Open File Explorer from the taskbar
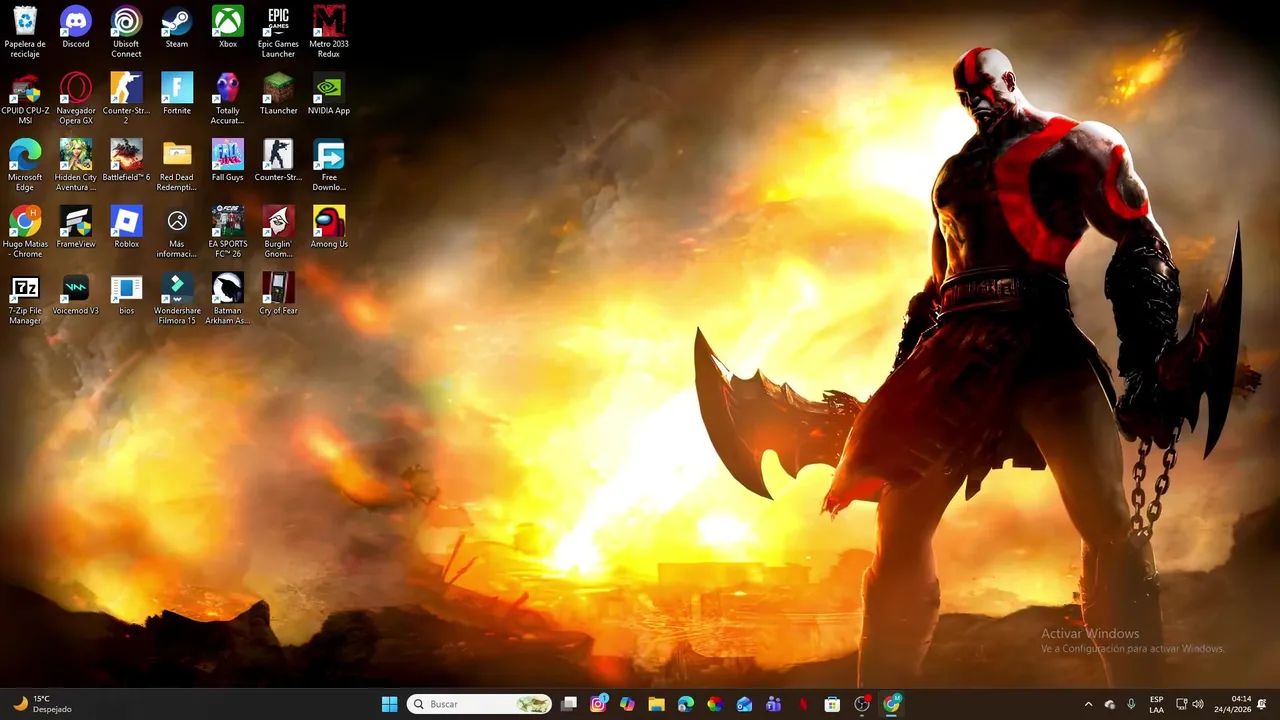The height and width of the screenshot is (720, 1280). [656, 704]
